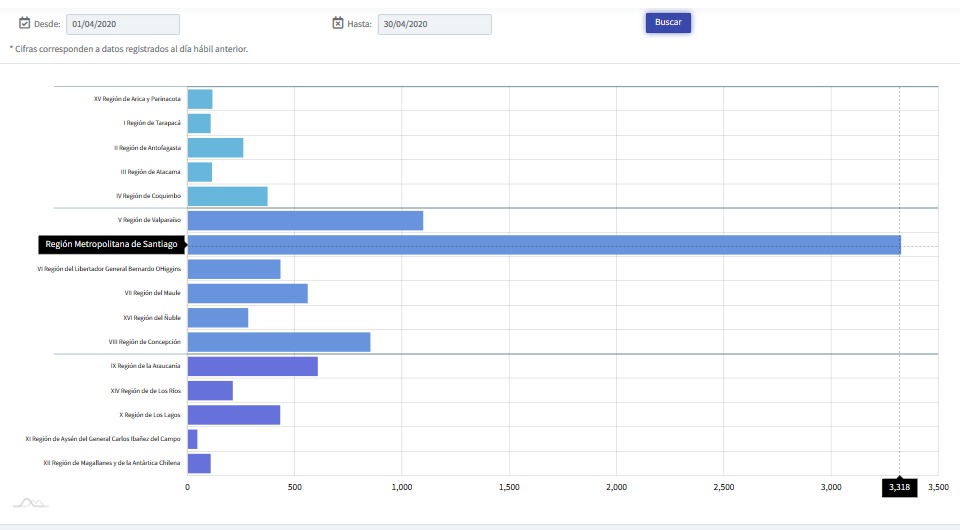Click the Región Metropolitana de Santiago tooltip label

click(x=111, y=245)
